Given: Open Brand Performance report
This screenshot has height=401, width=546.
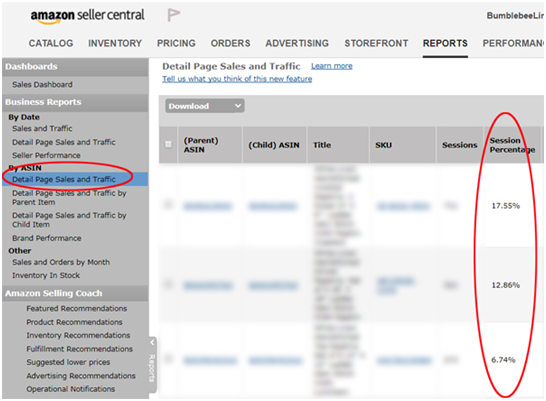Looking at the screenshot, I should [47, 238].
